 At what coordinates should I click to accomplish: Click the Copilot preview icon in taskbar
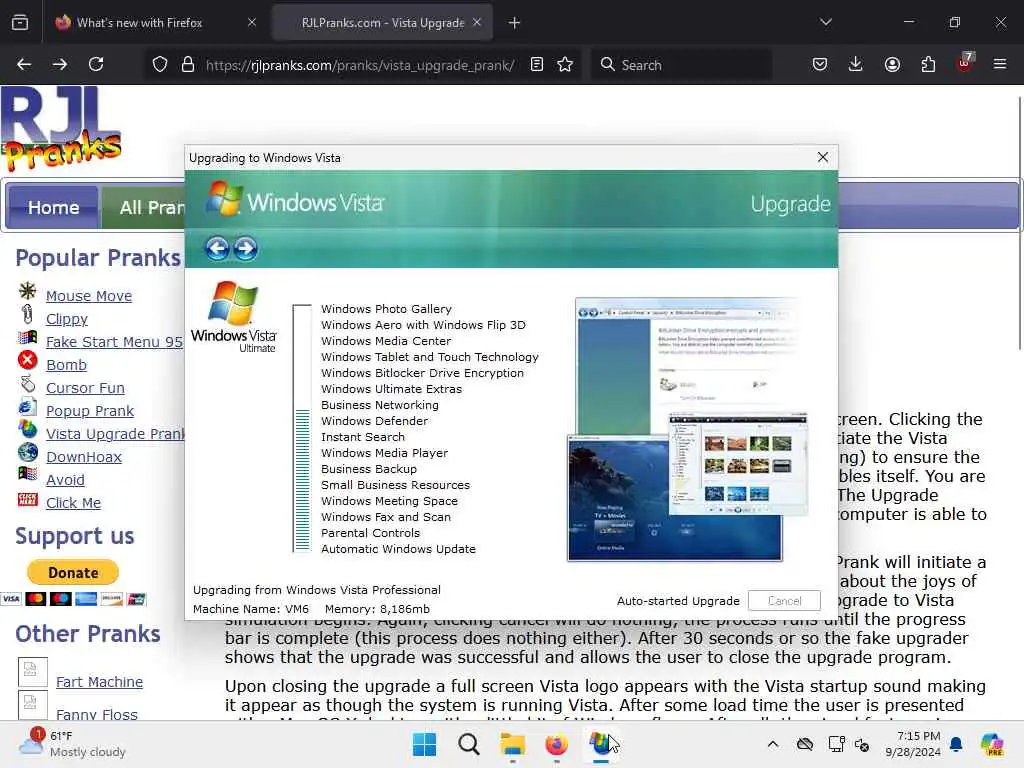(x=992, y=744)
